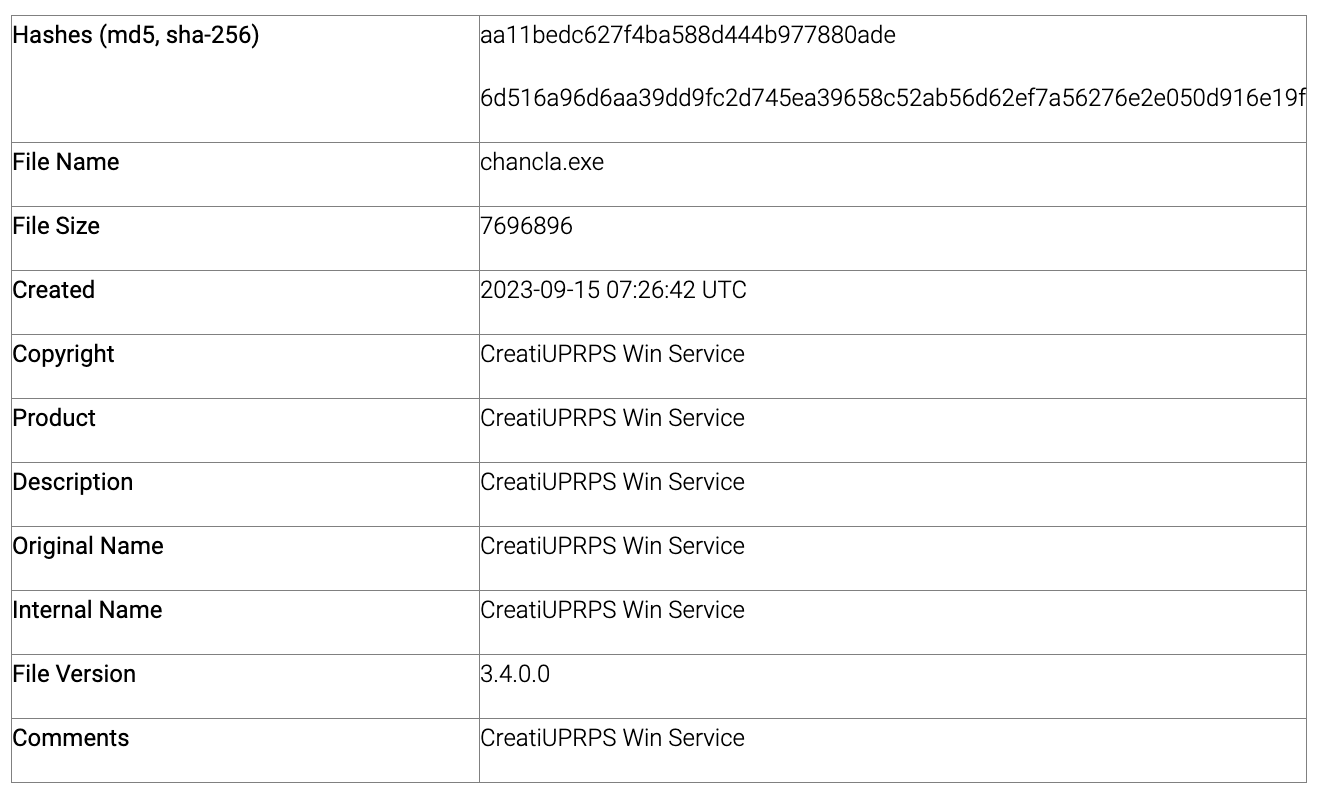1324x800 pixels.
Task: Click the created timestamp 2023-09-15 07:26:42 UTC
Action: click(x=614, y=290)
